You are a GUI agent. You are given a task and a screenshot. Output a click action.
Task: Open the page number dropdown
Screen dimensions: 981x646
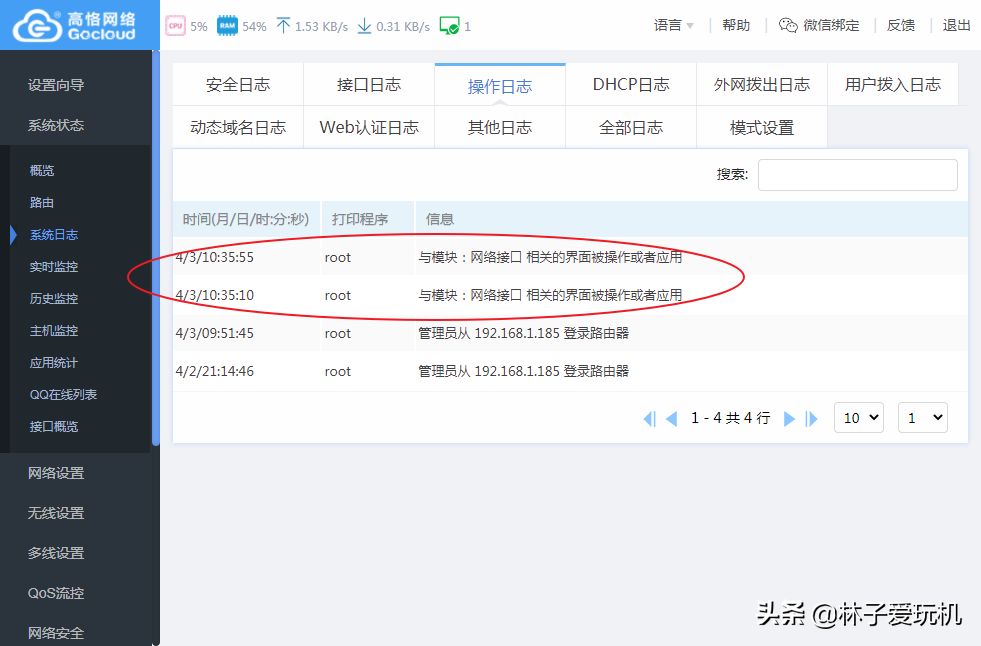[x=922, y=418]
